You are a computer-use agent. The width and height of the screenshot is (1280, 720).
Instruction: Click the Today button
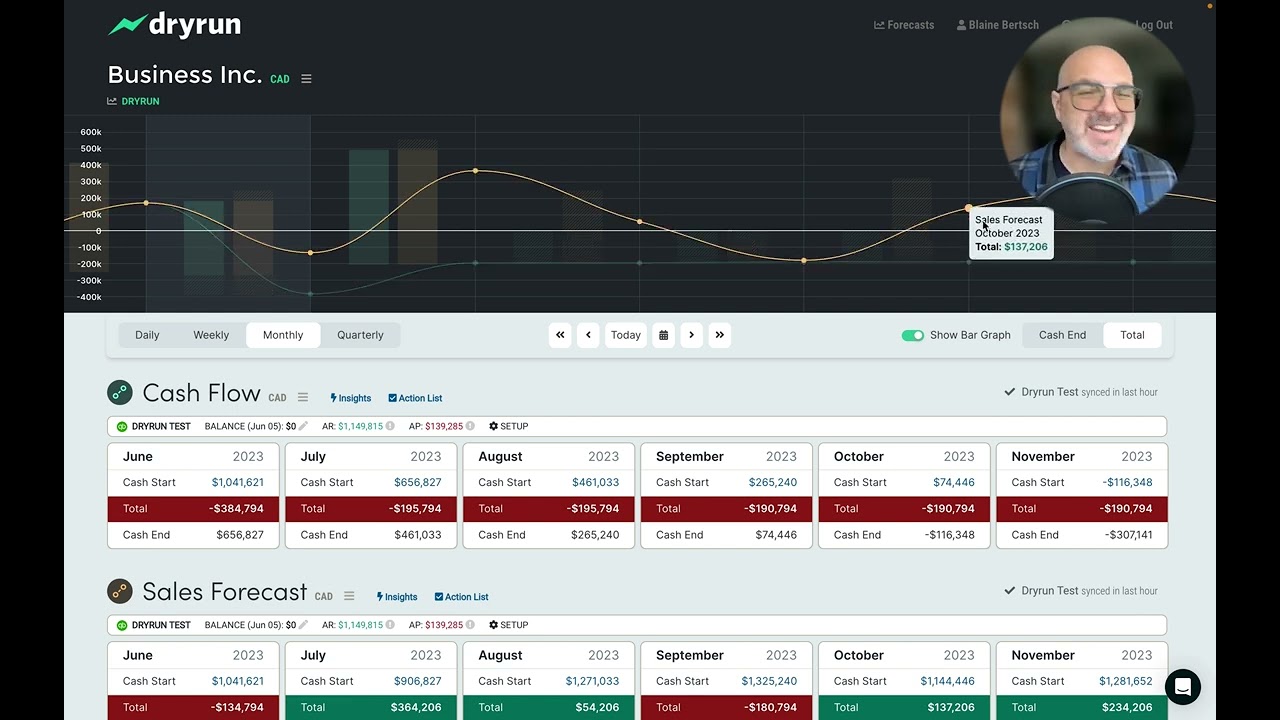[x=626, y=335]
